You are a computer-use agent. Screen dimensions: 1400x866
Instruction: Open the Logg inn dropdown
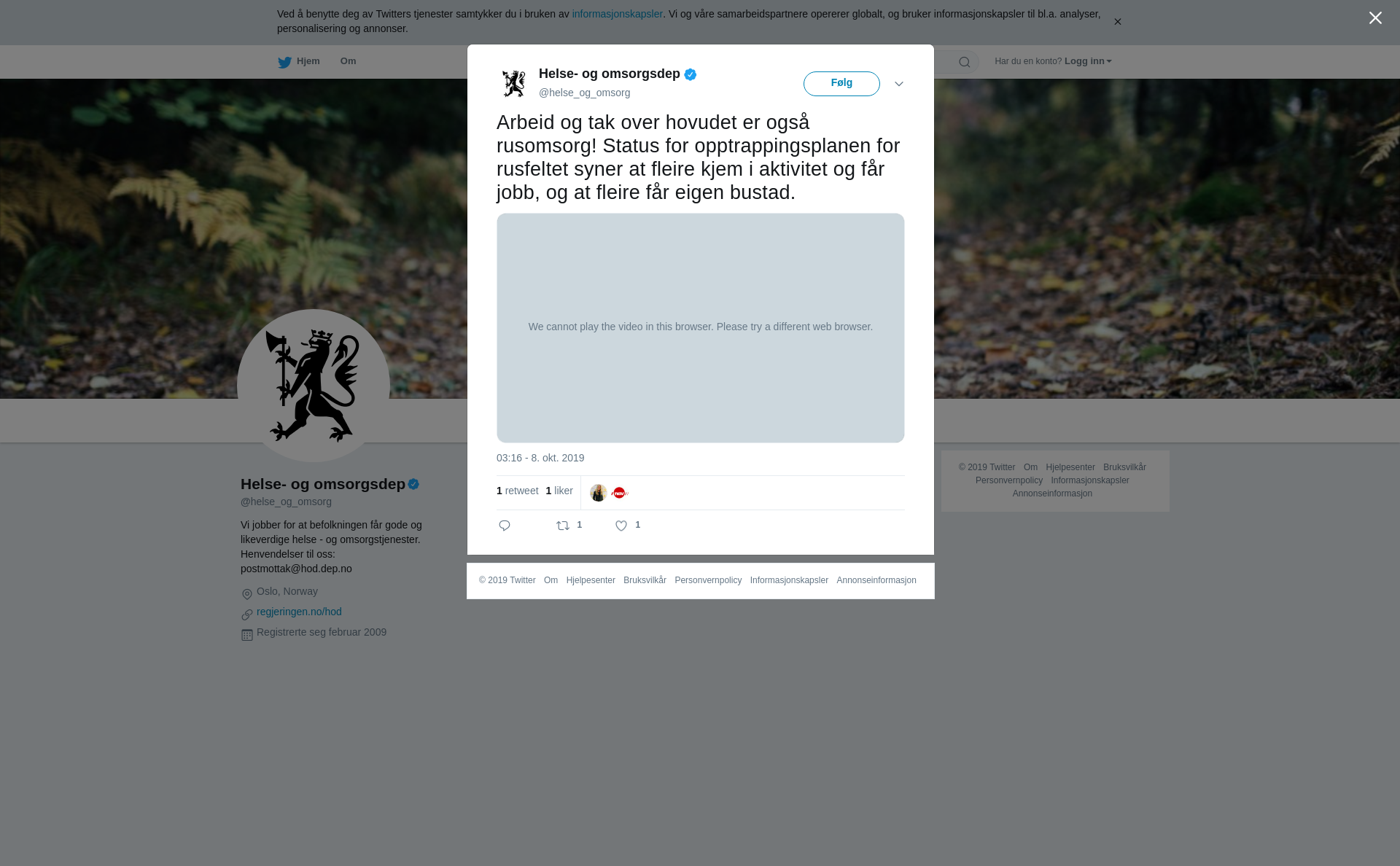1088,61
